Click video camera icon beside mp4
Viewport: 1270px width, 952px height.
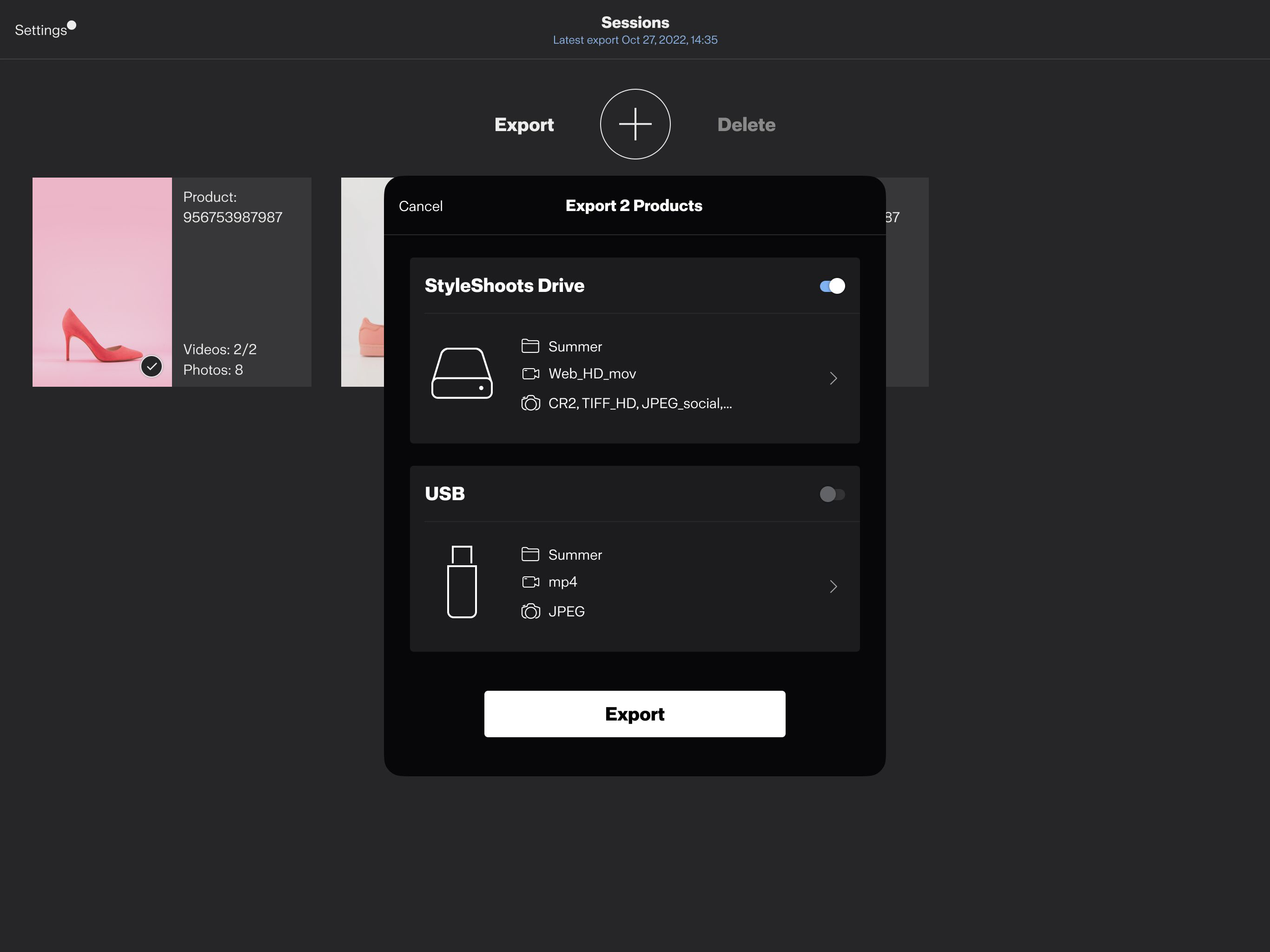pyautogui.click(x=530, y=582)
